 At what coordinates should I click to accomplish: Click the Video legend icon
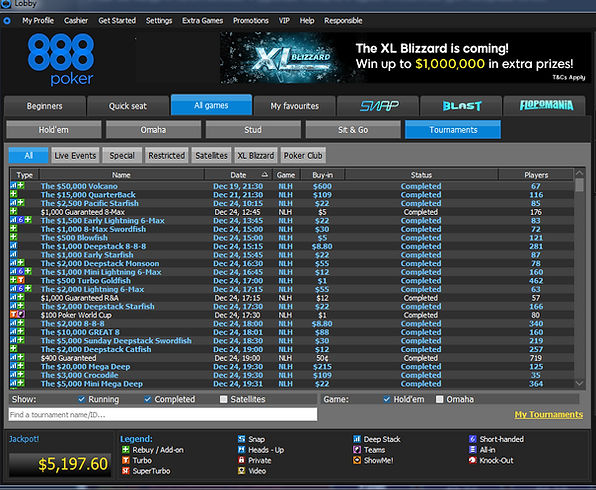pyautogui.click(x=241, y=471)
